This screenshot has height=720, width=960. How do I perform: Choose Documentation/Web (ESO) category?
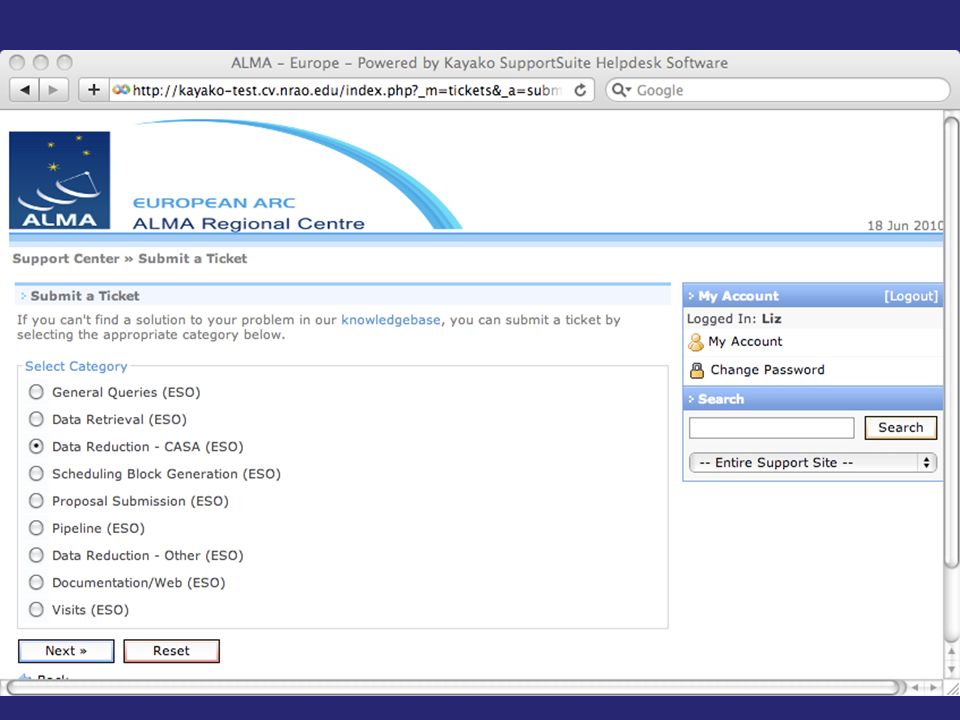pyautogui.click(x=36, y=582)
